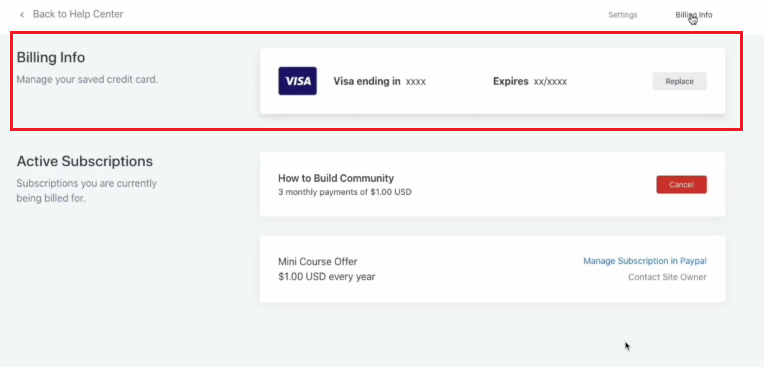
Task: Click the How to Build Community title
Action: [x=336, y=178]
